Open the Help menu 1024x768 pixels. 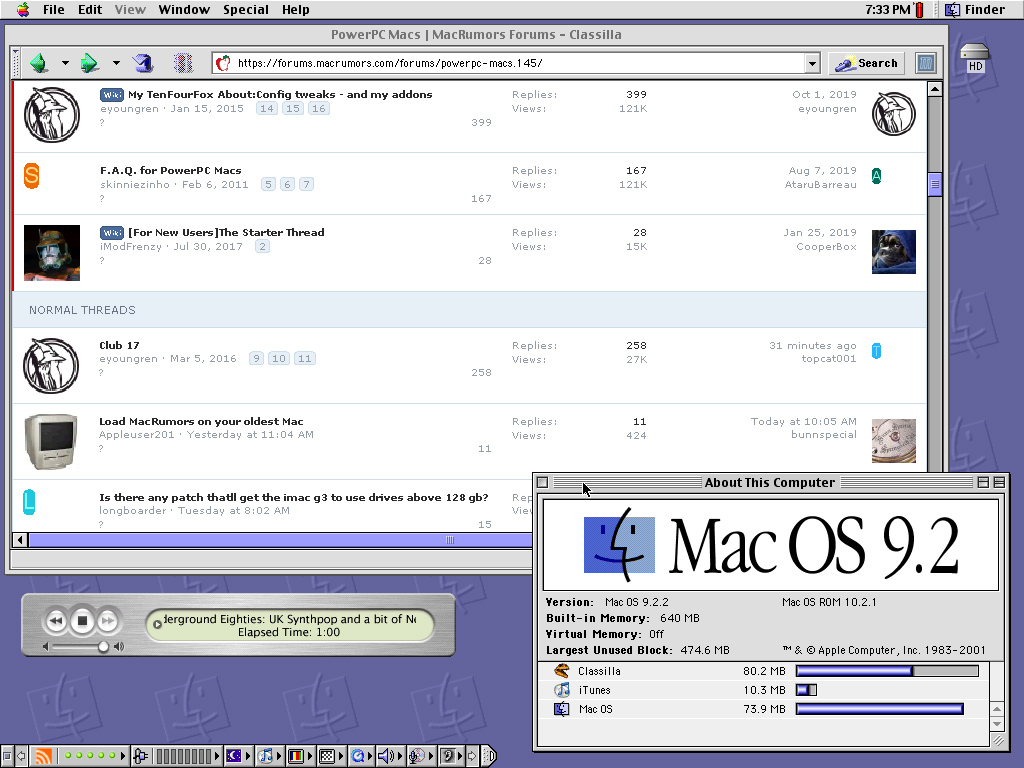[x=296, y=9]
